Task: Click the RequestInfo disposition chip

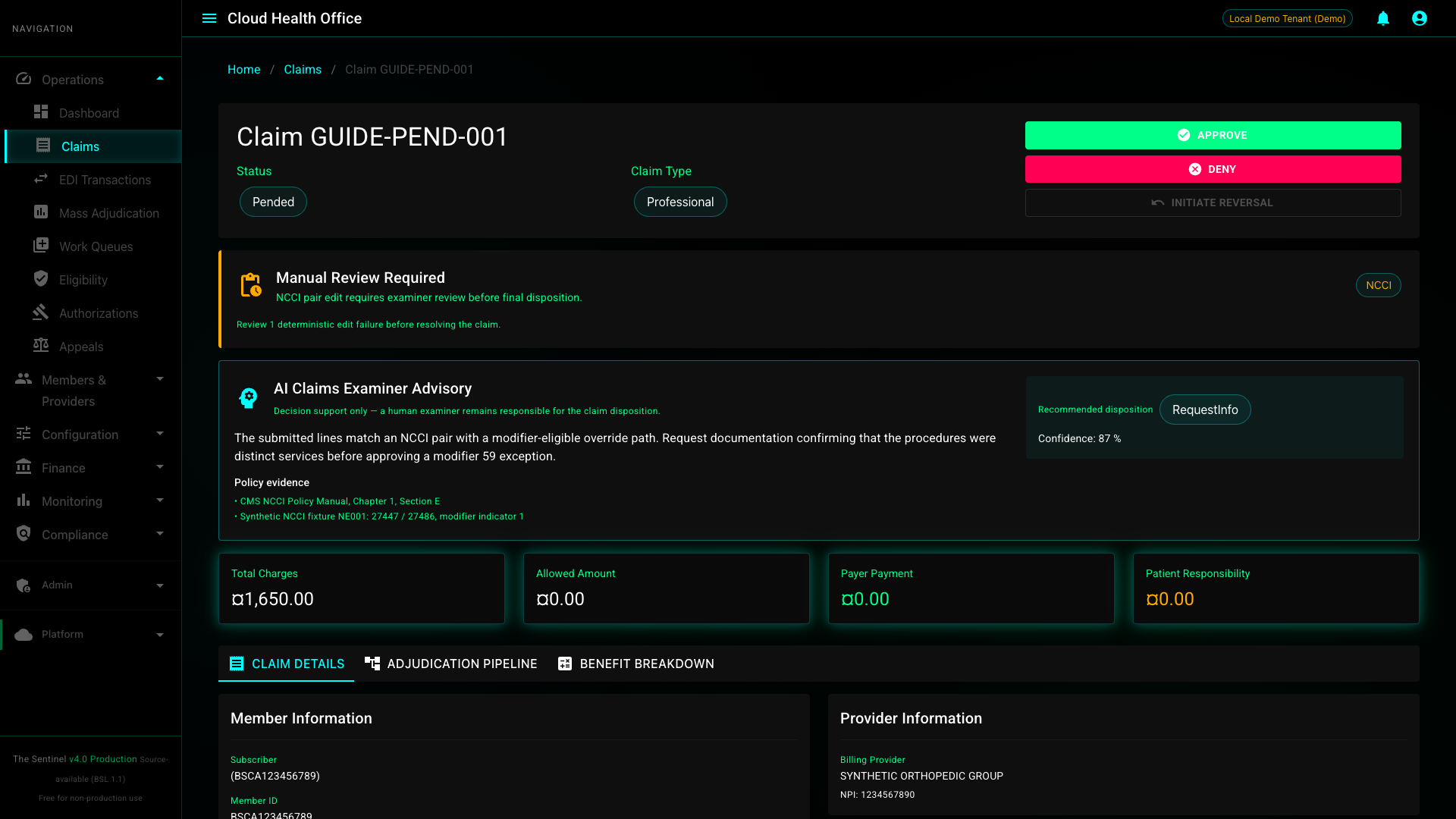Action: (1205, 409)
